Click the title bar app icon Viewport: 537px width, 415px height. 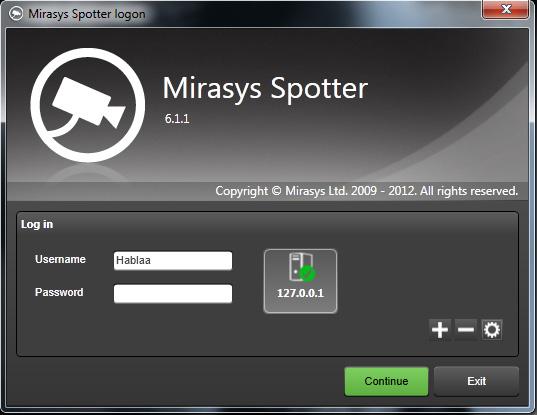16,14
